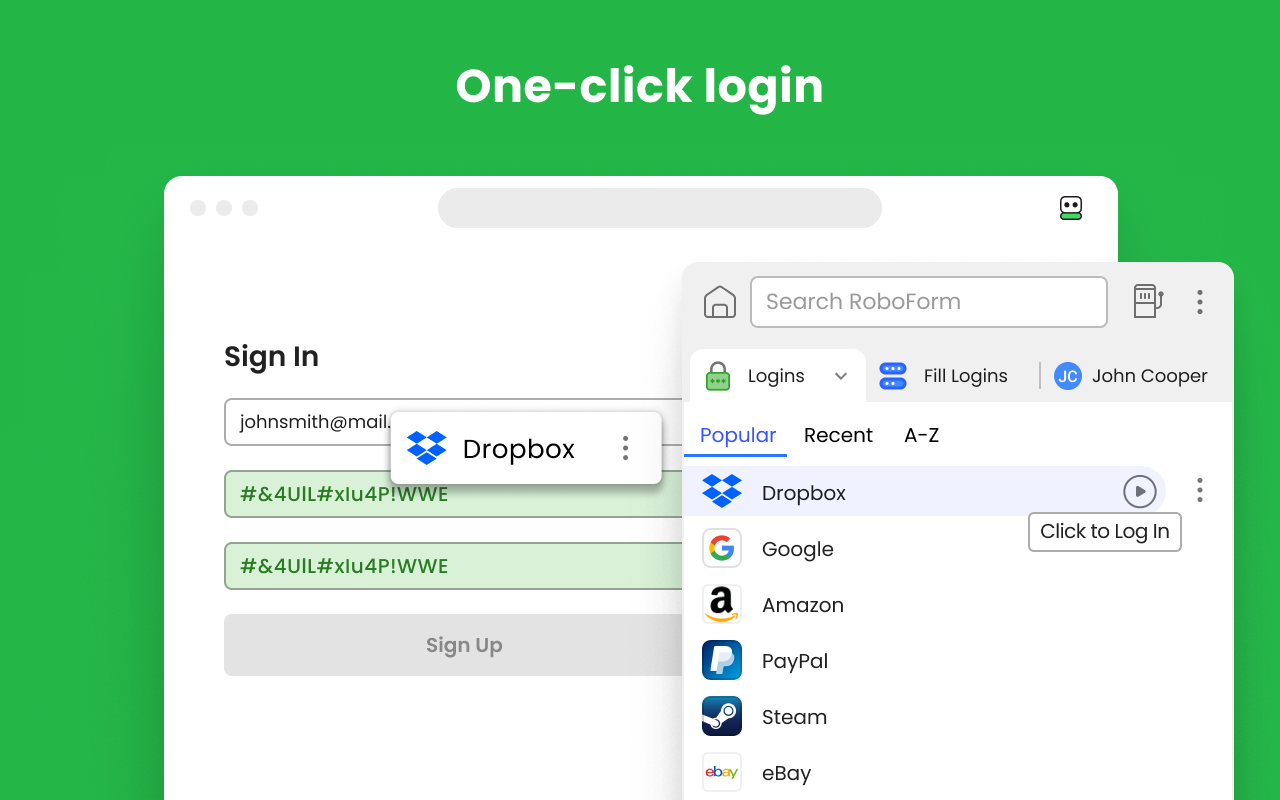
Task: Click the JC account avatar
Action: click(1068, 376)
